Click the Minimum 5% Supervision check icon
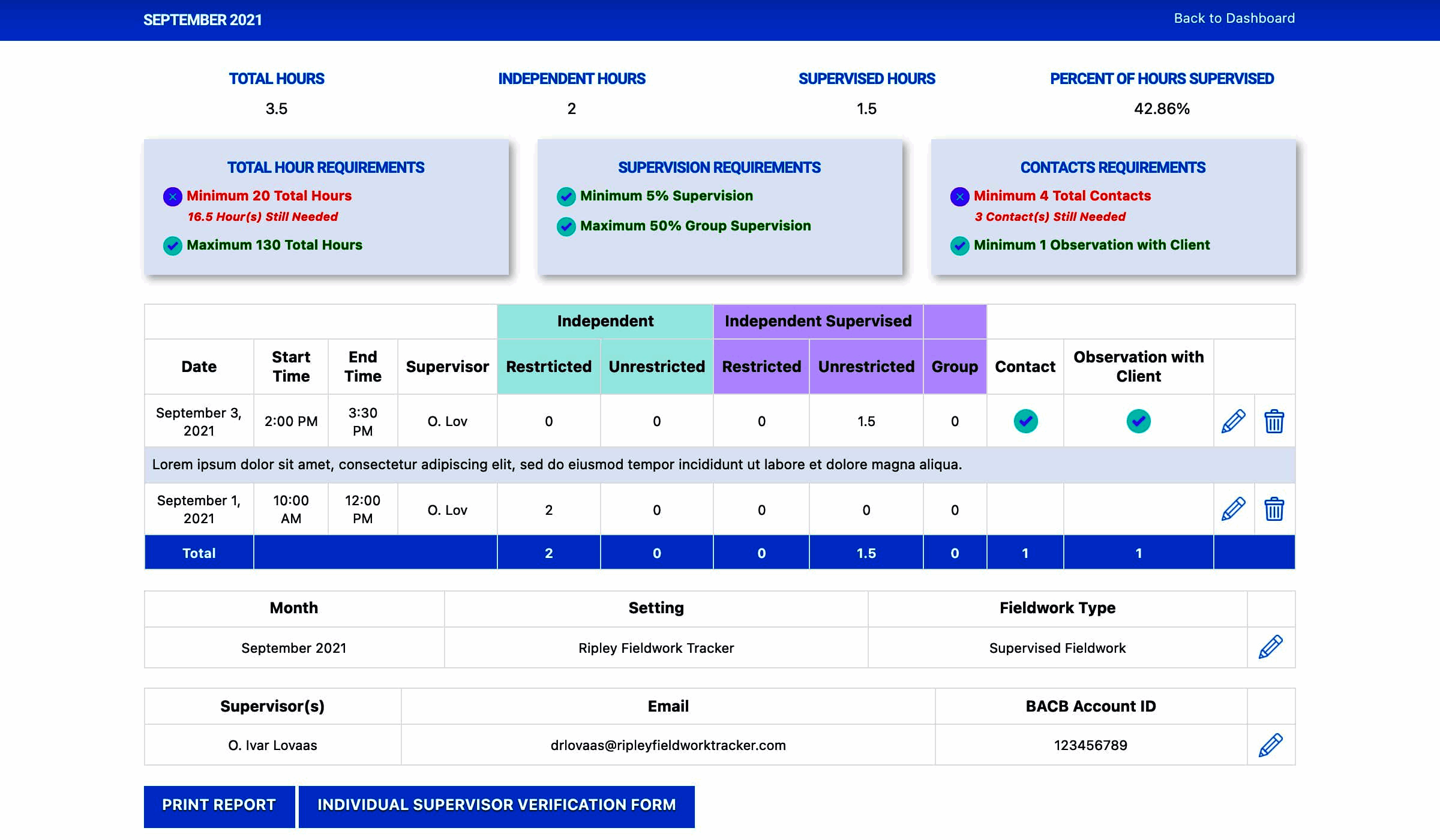 pos(566,196)
